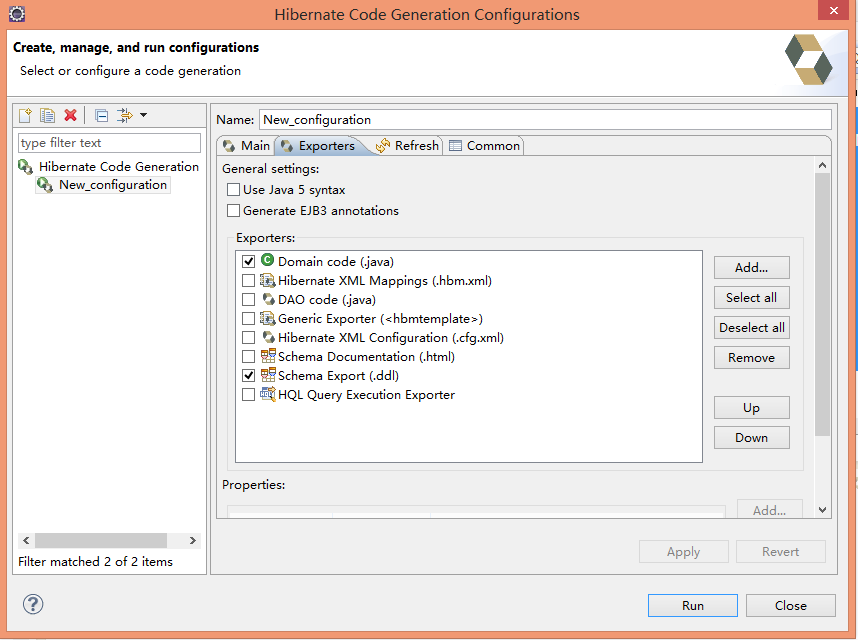Click the Revert button

pos(780,551)
